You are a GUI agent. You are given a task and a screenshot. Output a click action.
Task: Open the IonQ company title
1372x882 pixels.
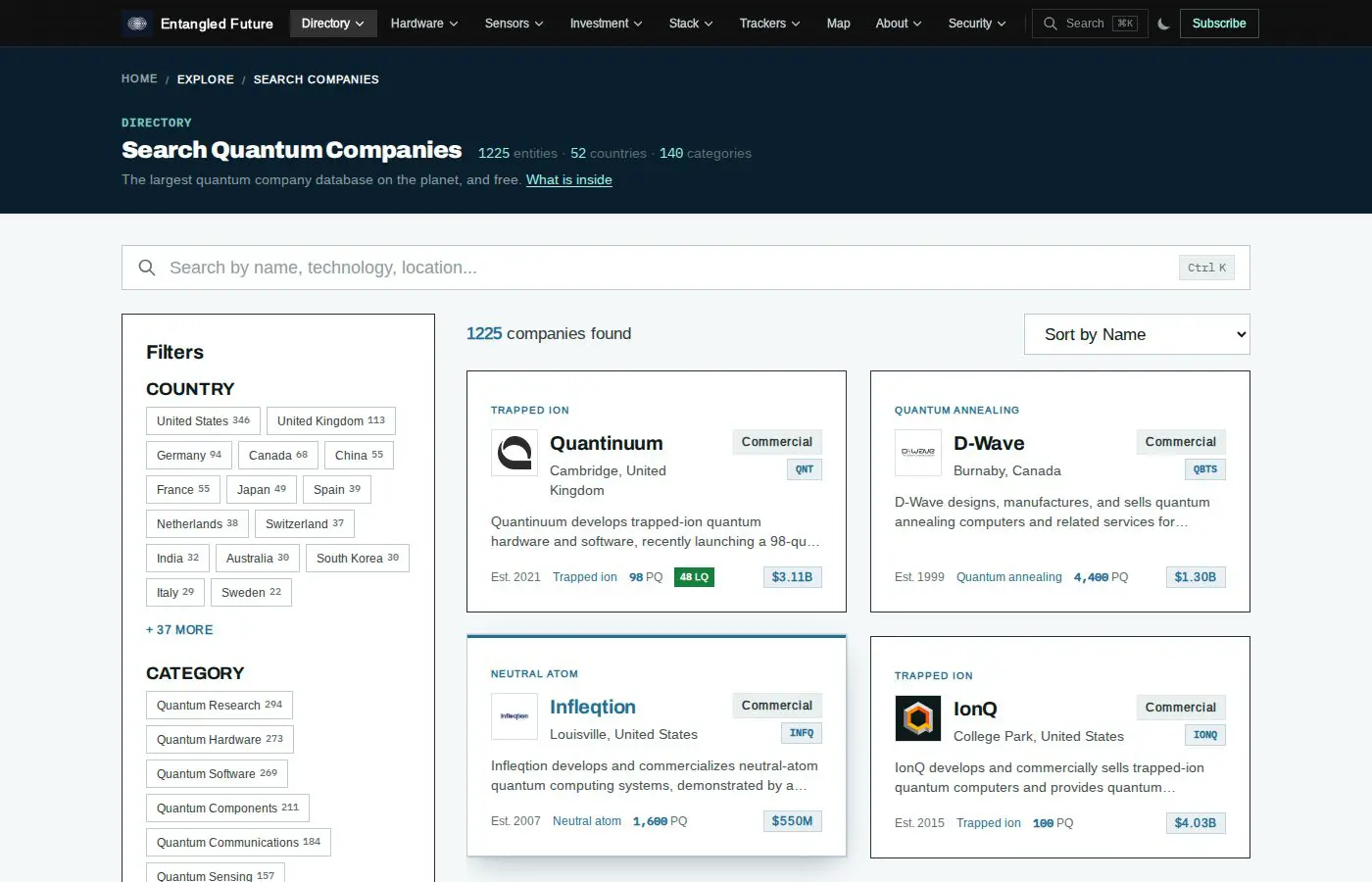pos(975,709)
